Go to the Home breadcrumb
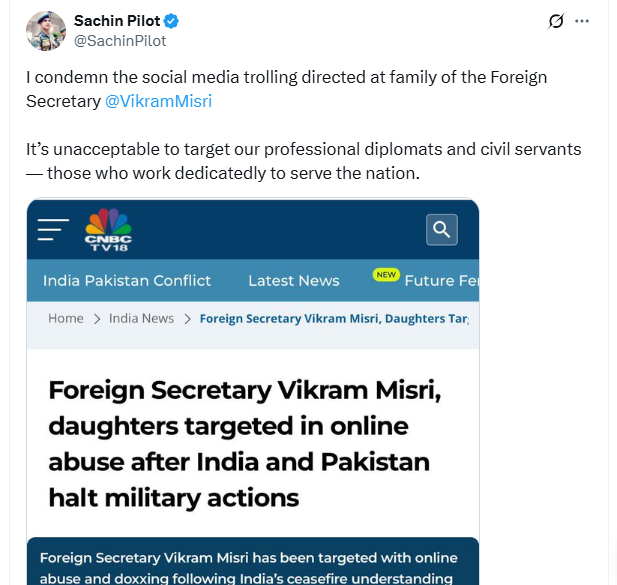The image size is (617, 585). (66, 318)
